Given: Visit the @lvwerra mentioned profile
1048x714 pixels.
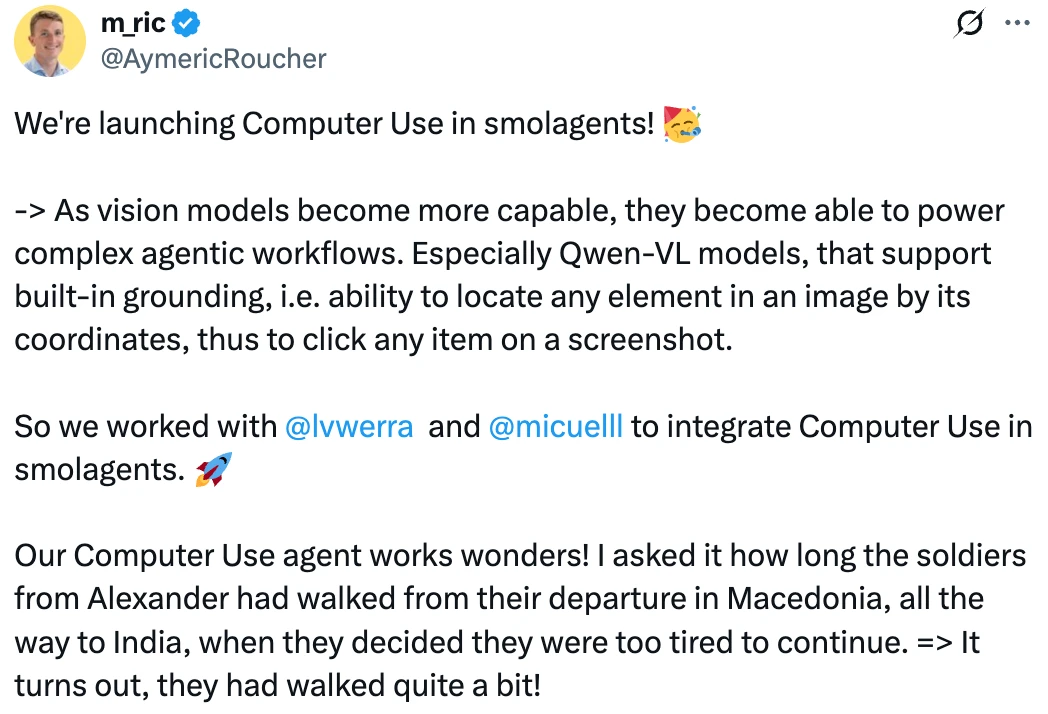Looking at the screenshot, I should (x=349, y=427).
